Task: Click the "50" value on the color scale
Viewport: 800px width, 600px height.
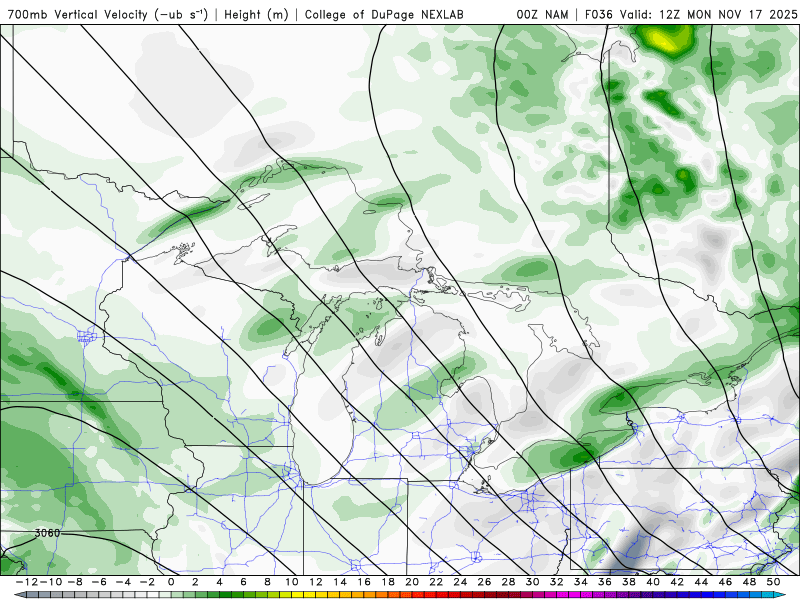Action: (773, 582)
